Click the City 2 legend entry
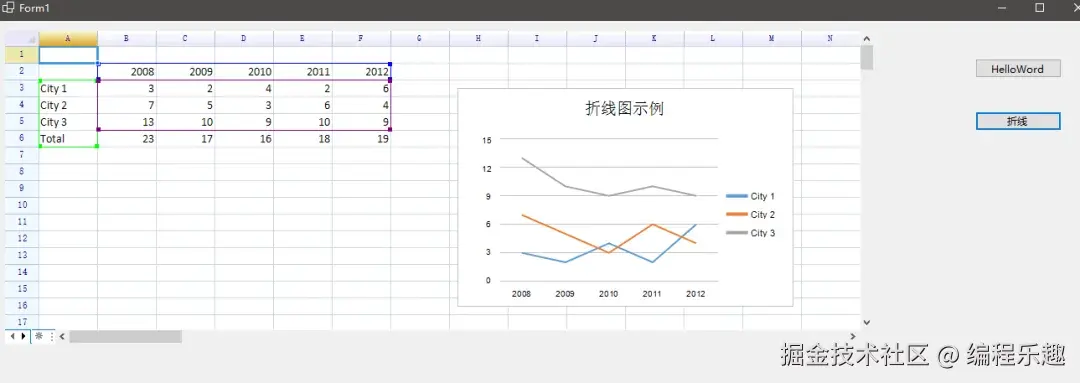This screenshot has width=1080, height=383. pos(751,215)
